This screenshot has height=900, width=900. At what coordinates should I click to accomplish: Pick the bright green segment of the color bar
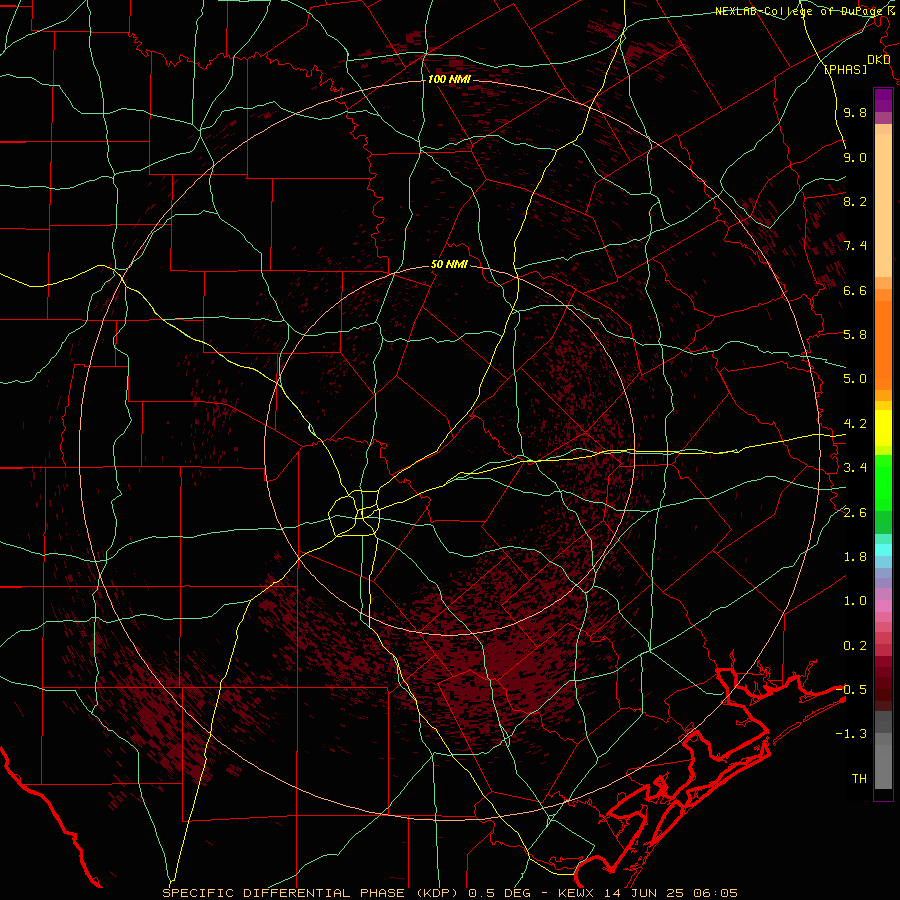click(883, 482)
